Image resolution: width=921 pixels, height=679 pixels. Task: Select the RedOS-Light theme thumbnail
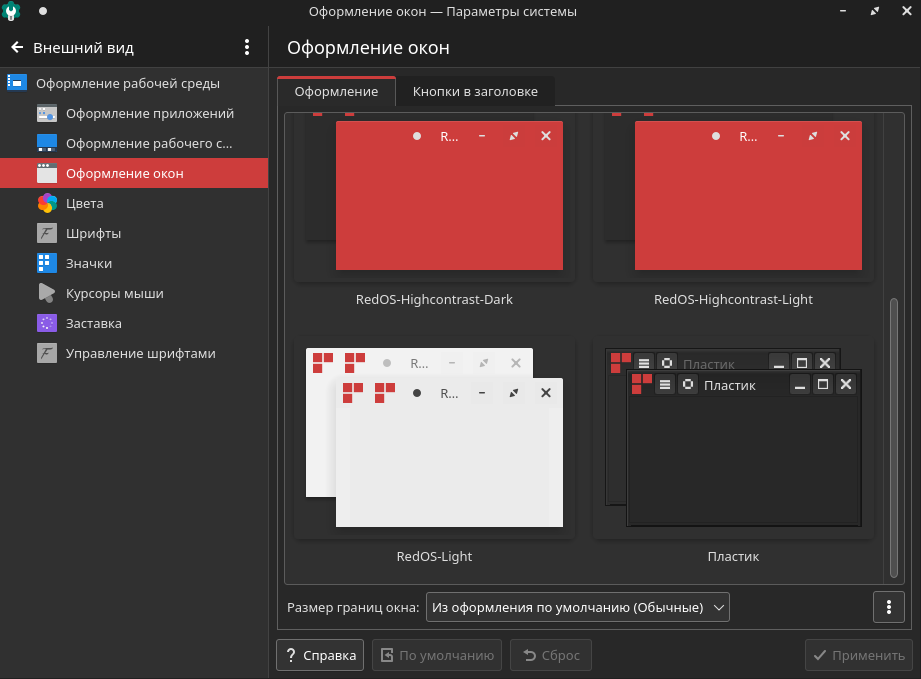coord(434,440)
